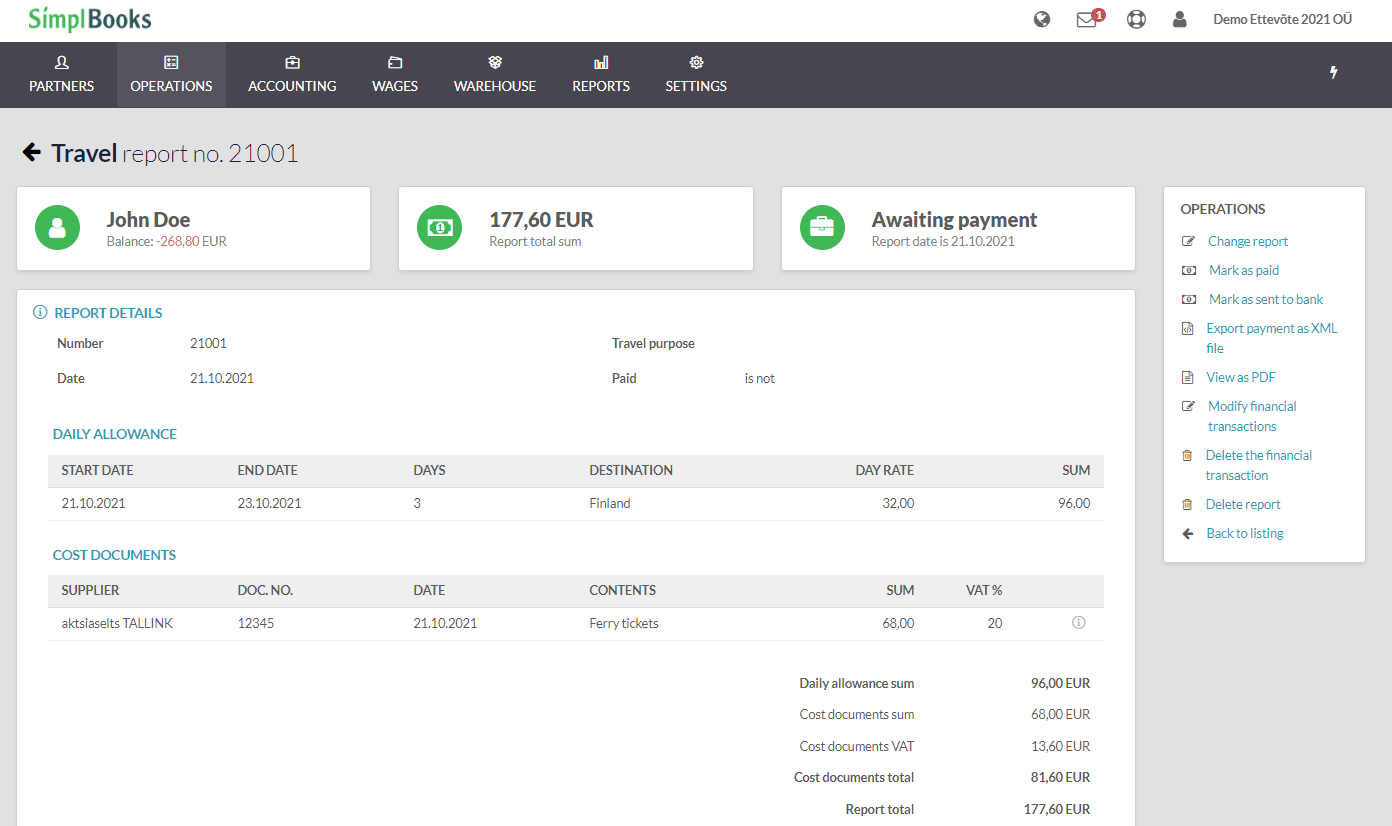The width and height of the screenshot is (1392, 826).
Task: Click the Travel report no. 21001 title
Action: click(x=175, y=153)
